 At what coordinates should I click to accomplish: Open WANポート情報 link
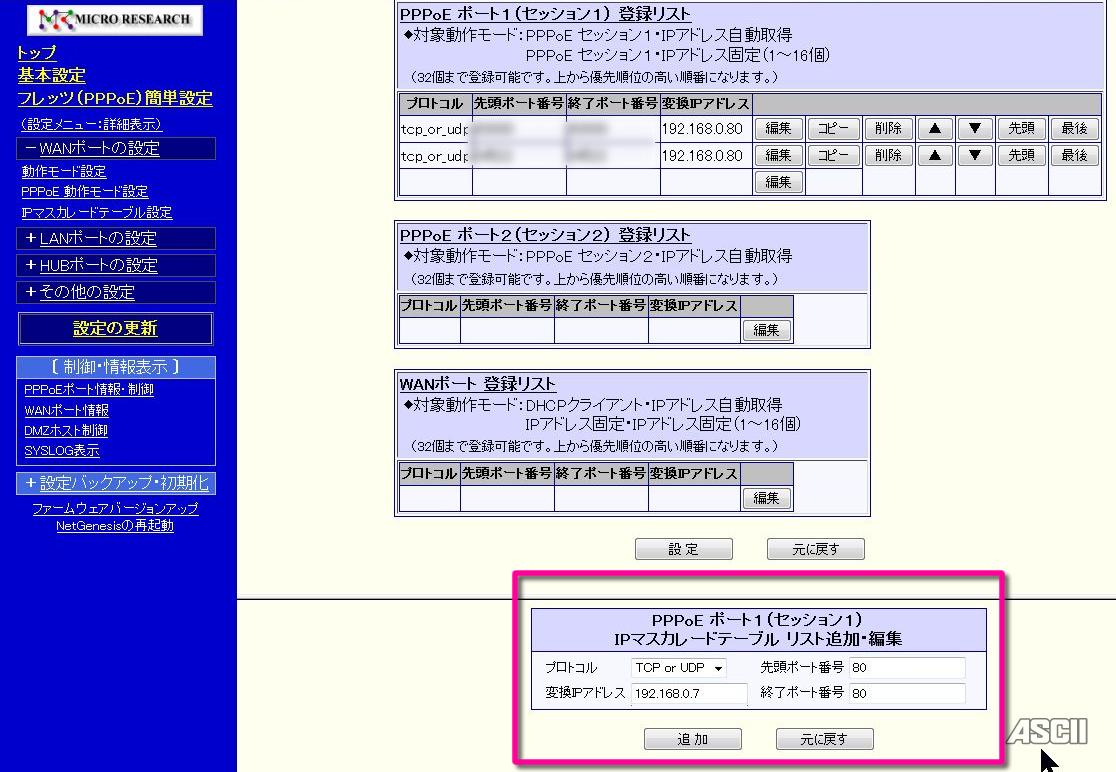(66, 410)
